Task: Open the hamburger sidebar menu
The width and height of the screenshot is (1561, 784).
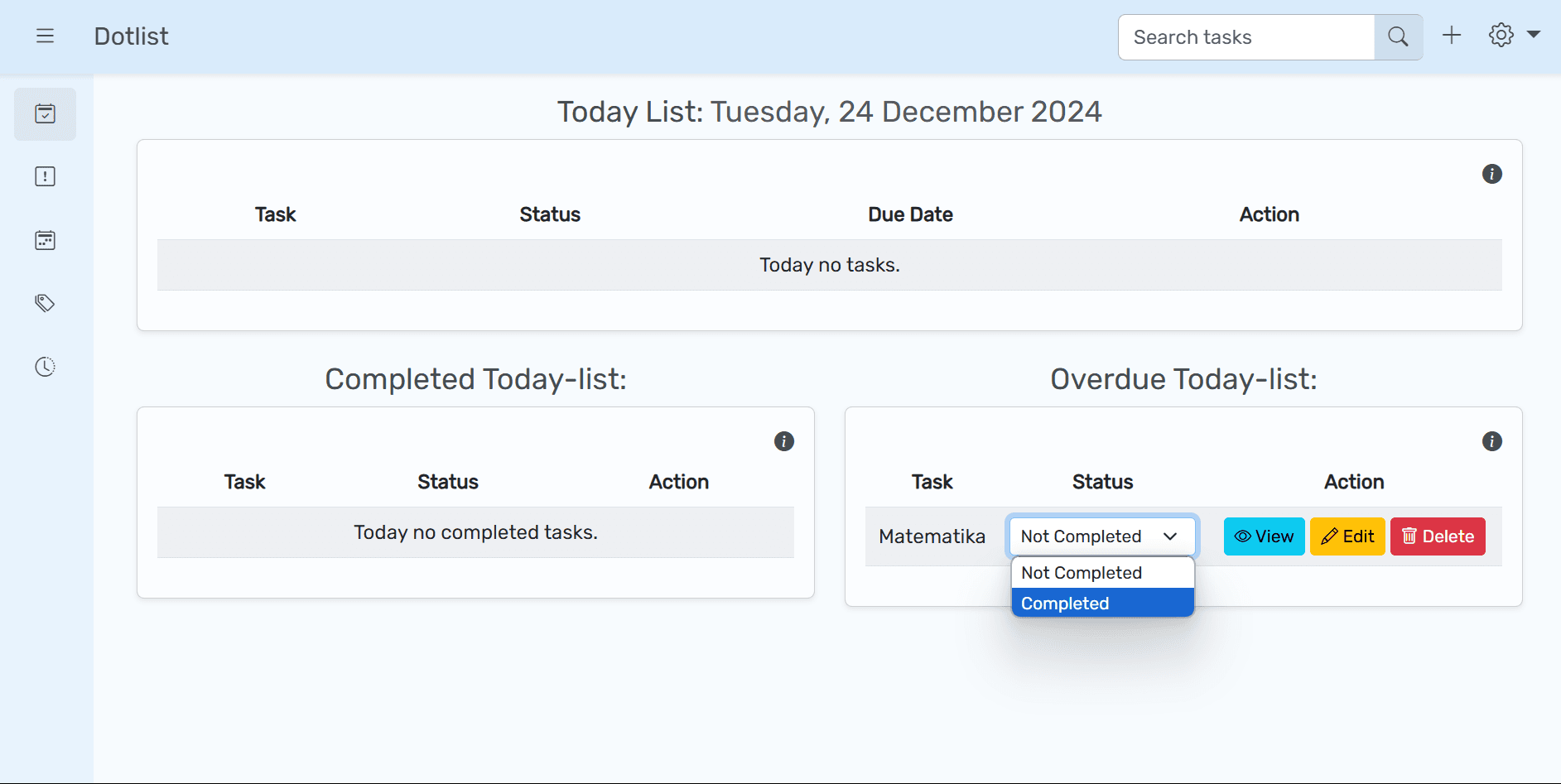Action: [46, 36]
